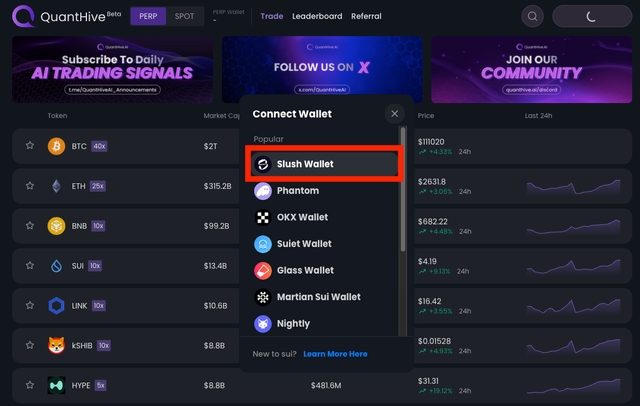Pick the Suiet Wallet icon
Screen dimensions: 640x406
click(263, 244)
